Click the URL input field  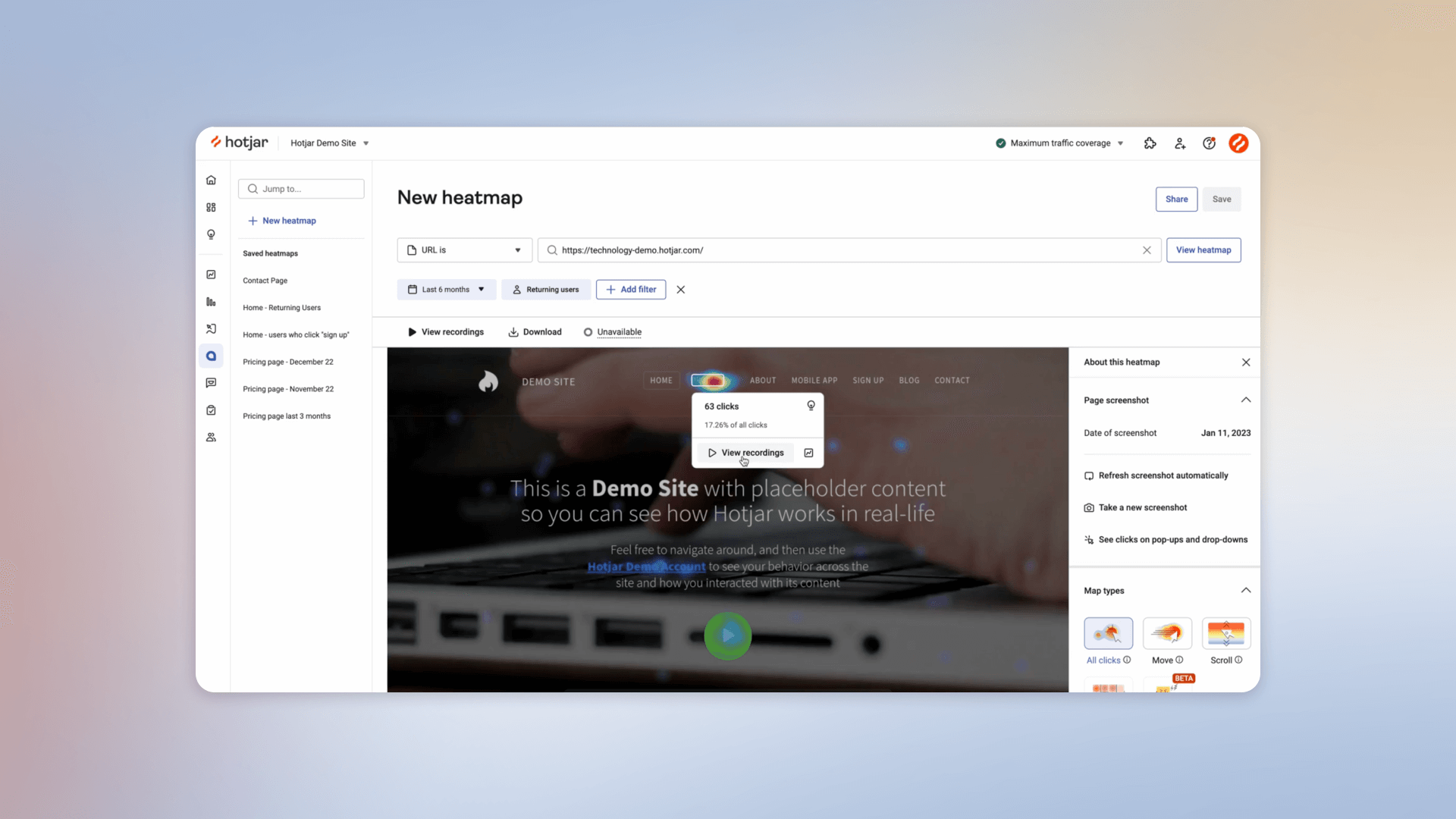(849, 250)
